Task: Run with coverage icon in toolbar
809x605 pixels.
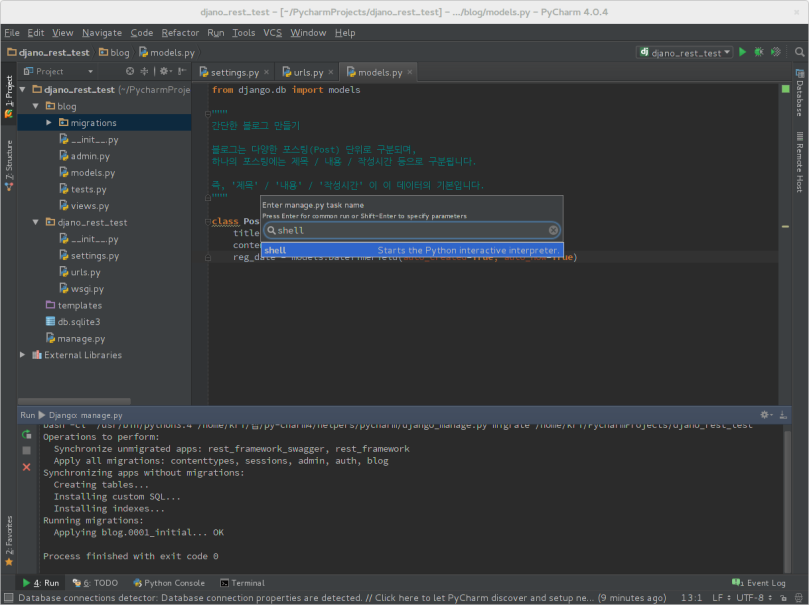Action: click(775, 52)
